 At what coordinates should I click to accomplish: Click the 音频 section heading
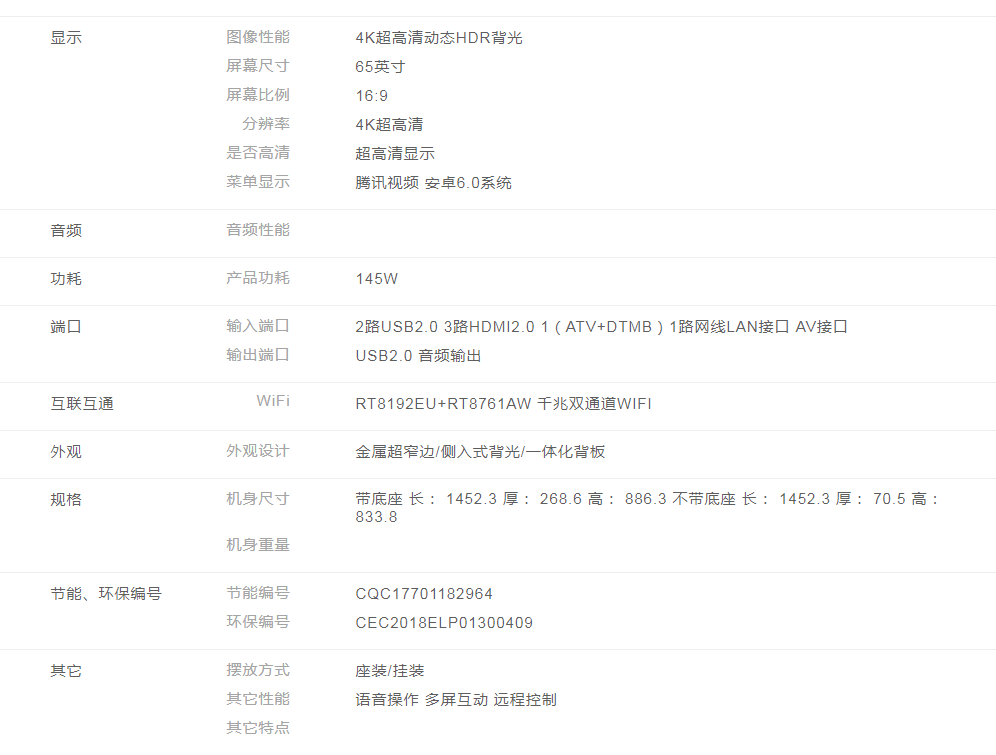(66, 231)
